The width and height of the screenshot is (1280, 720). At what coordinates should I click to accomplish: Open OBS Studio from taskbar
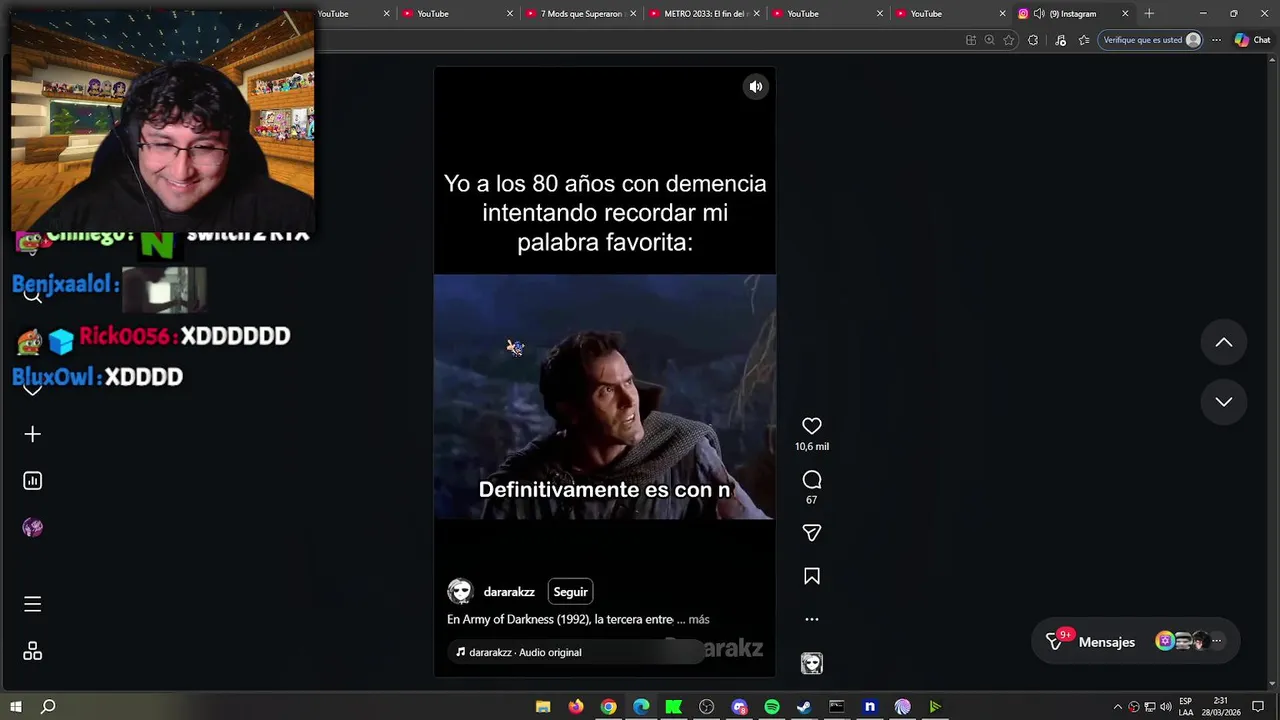(707, 707)
